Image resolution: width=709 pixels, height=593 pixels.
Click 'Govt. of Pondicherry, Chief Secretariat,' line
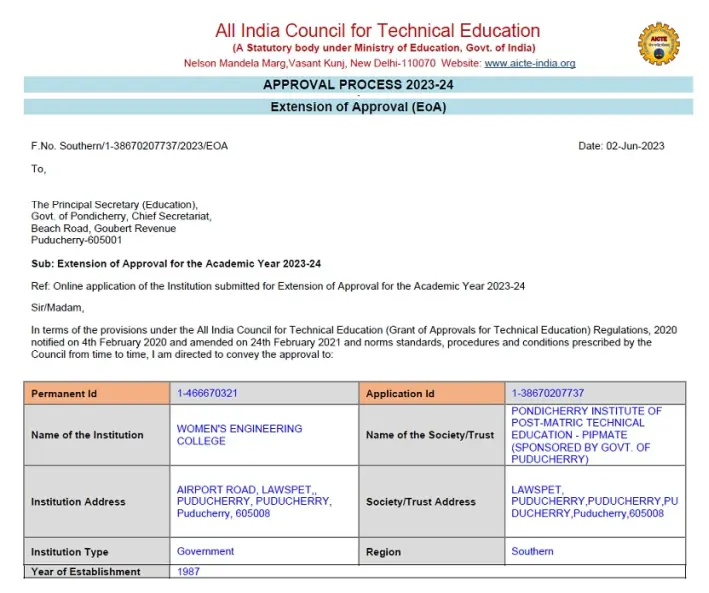click(121, 216)
